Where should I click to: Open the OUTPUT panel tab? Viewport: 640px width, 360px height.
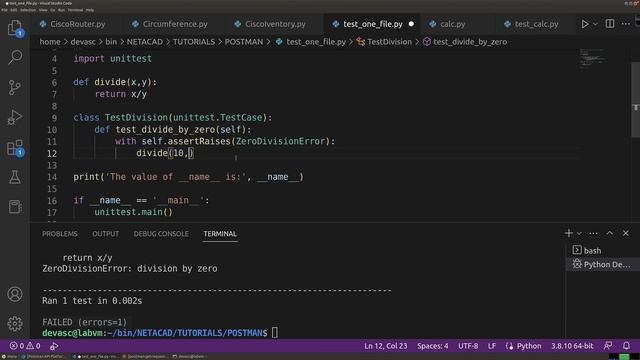[x=105, y=234]
